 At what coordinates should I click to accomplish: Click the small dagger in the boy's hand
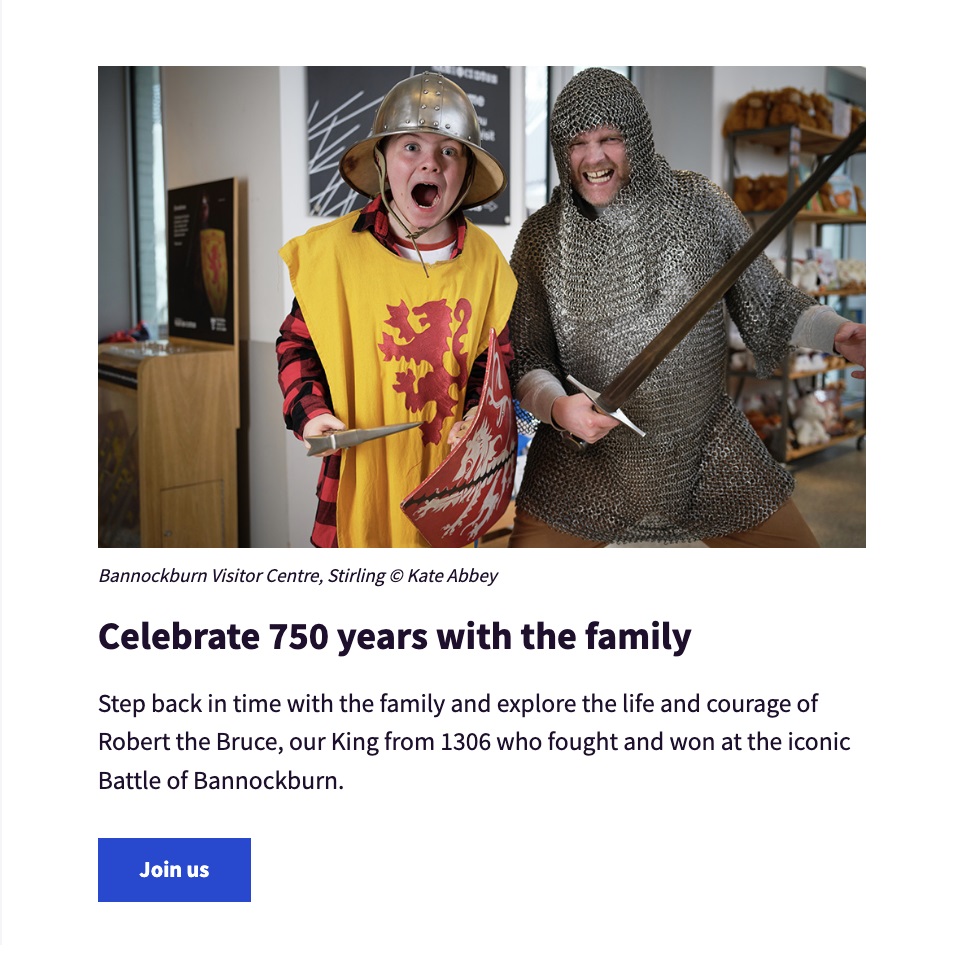tap(362, 436)
